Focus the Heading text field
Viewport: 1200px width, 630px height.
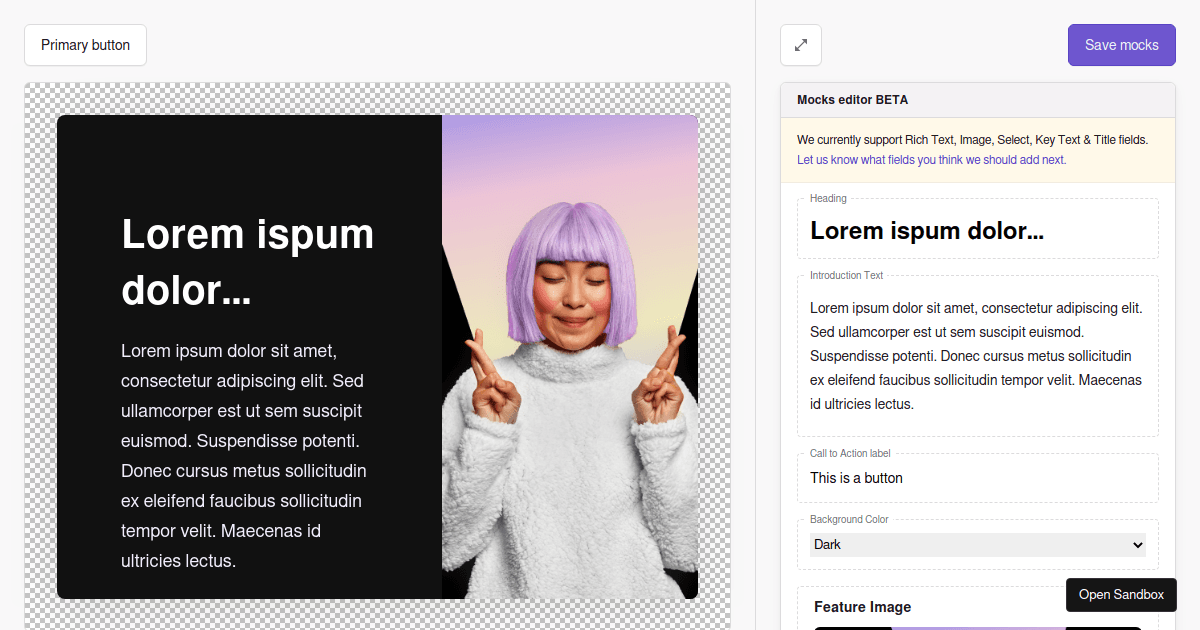(977, 231)
